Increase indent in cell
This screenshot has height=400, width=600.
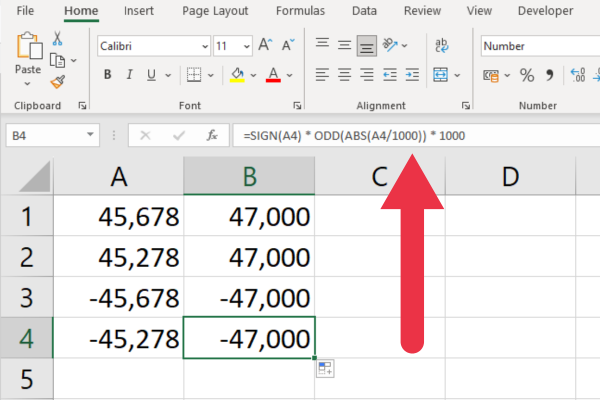(x=412, y=75)
